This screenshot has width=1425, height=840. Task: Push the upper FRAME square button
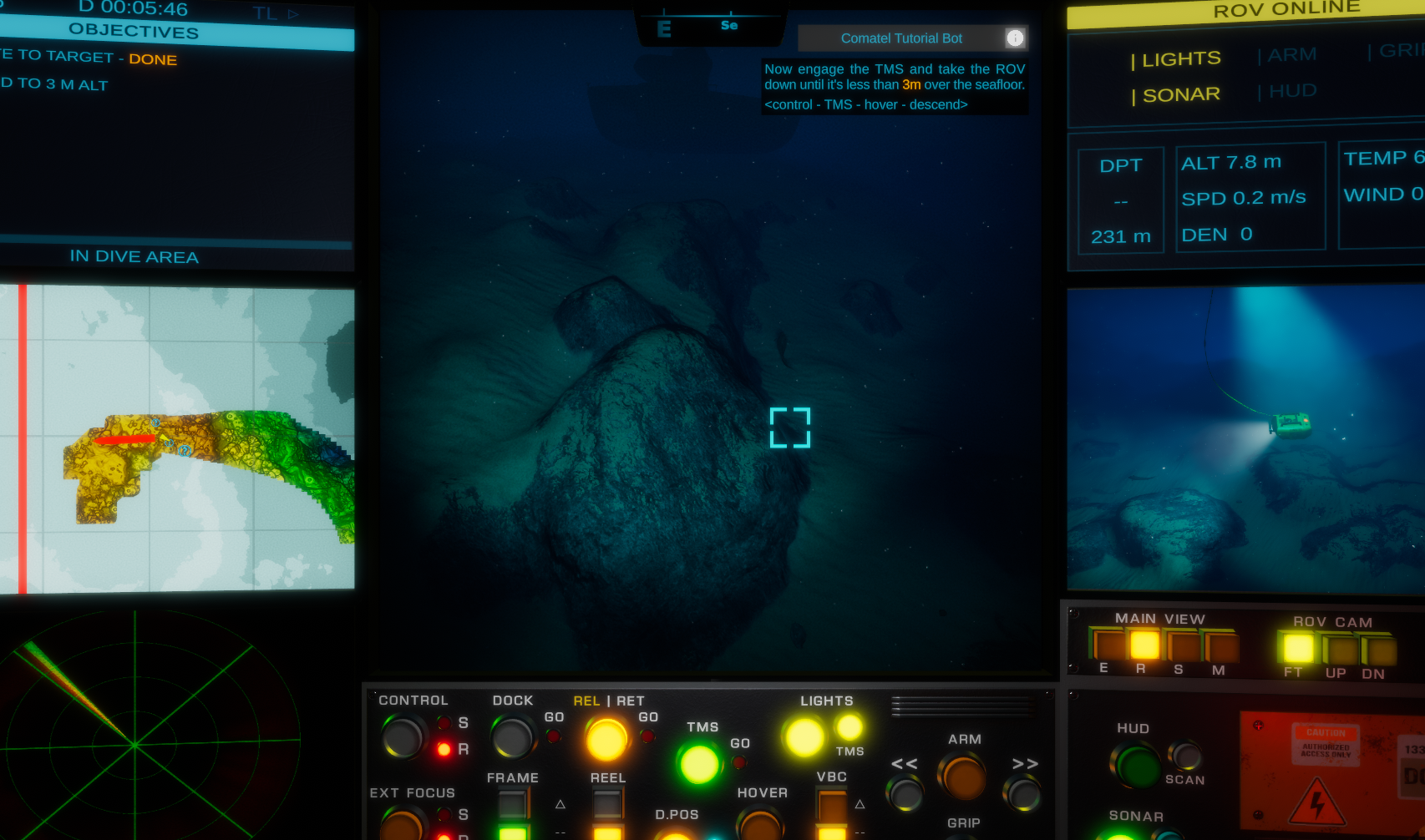pos(512,803)
